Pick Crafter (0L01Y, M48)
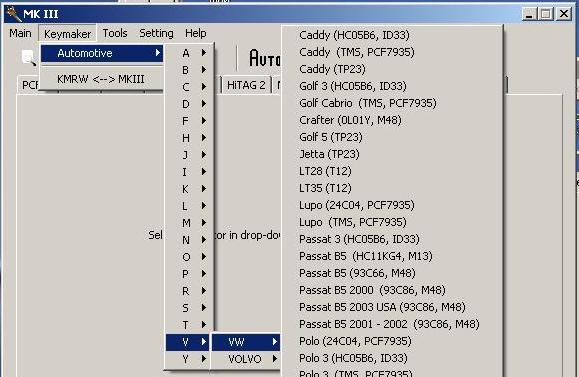This screenshot has width=579, height=377. pos(392,120)
